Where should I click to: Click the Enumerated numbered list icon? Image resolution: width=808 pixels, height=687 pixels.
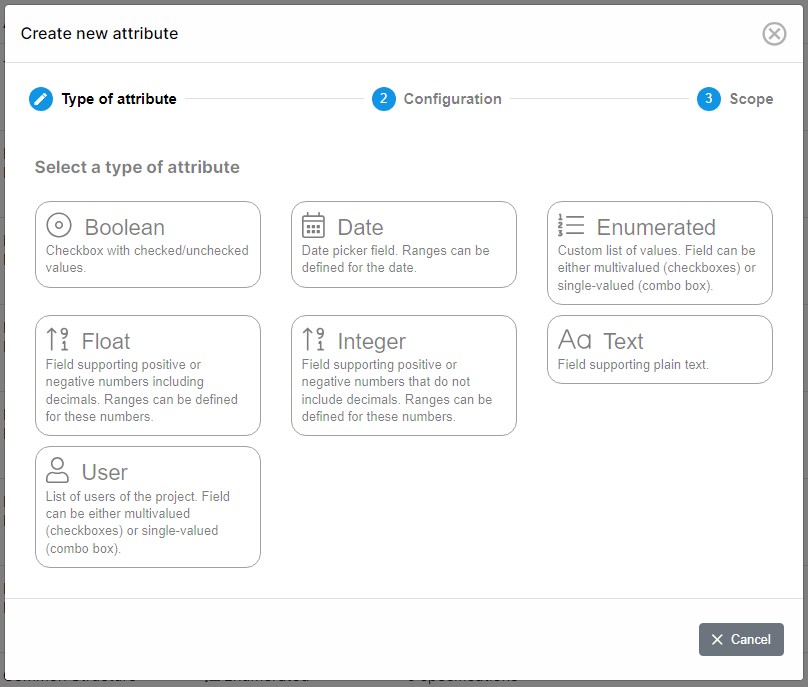(571, 226)
